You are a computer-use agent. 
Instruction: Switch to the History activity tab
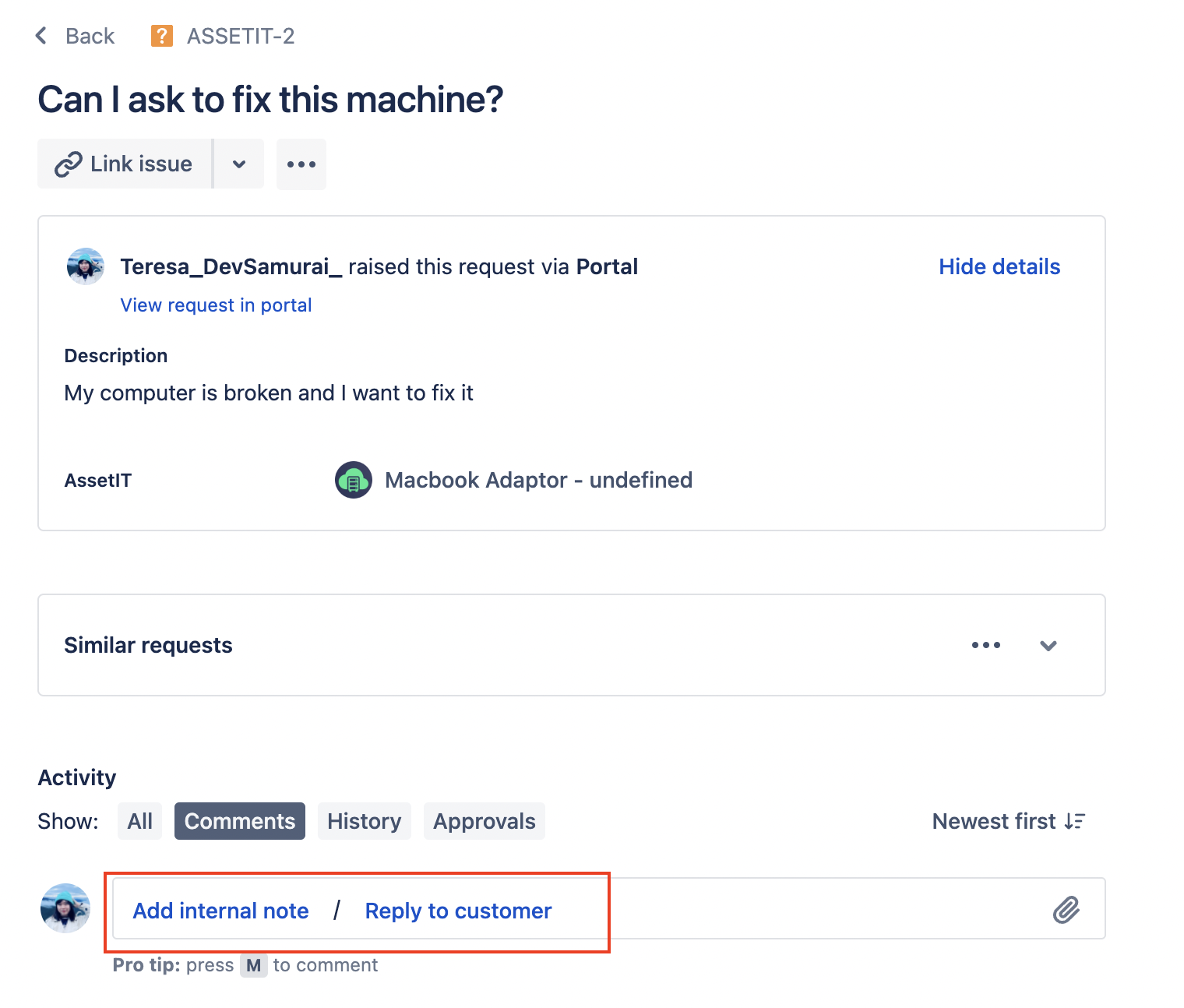point(364,821)
